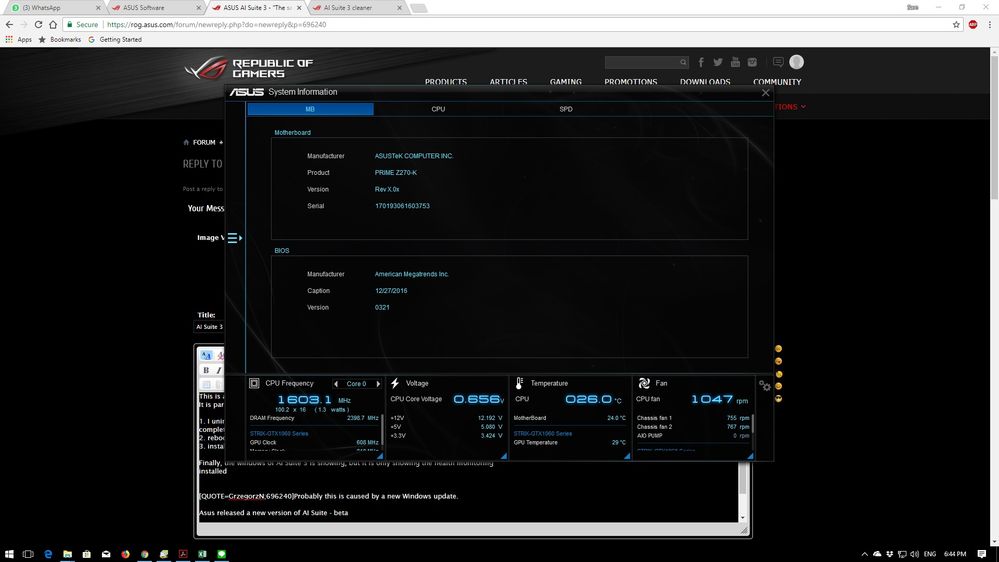Click the serial number 170193061603753
999x562 pixels.
[402, 206]
